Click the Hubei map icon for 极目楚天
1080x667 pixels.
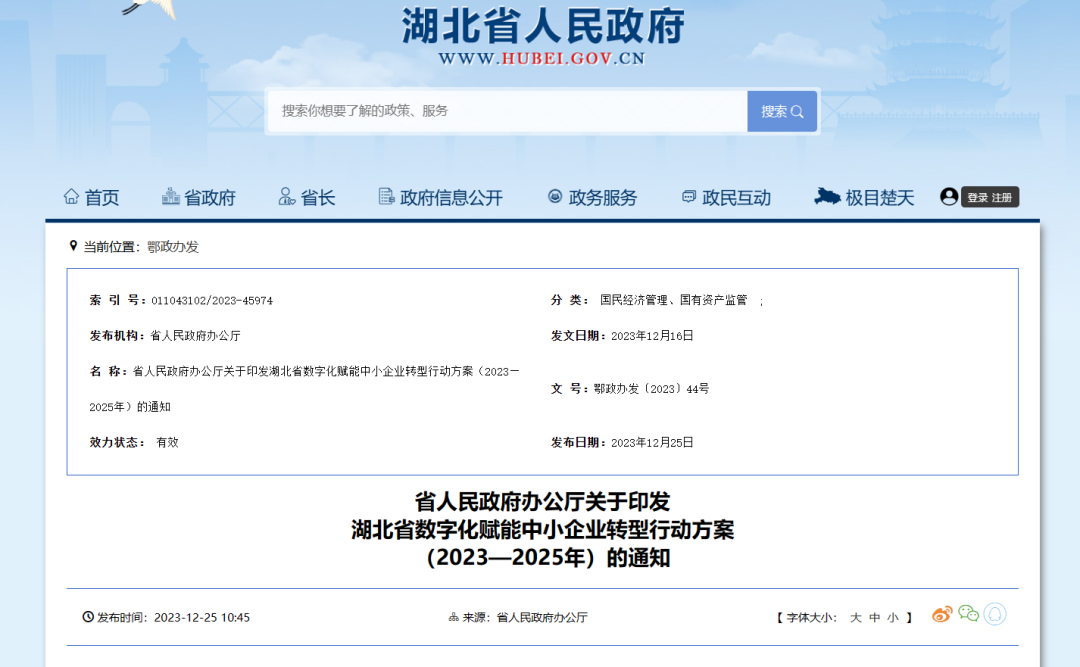pos(827,197)
